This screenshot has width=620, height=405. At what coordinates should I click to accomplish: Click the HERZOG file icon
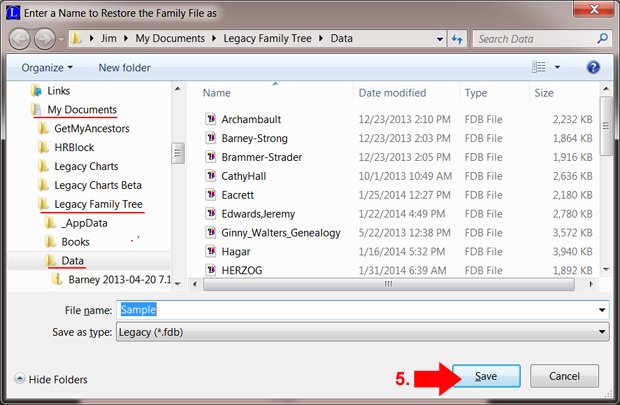pos(211,270)
